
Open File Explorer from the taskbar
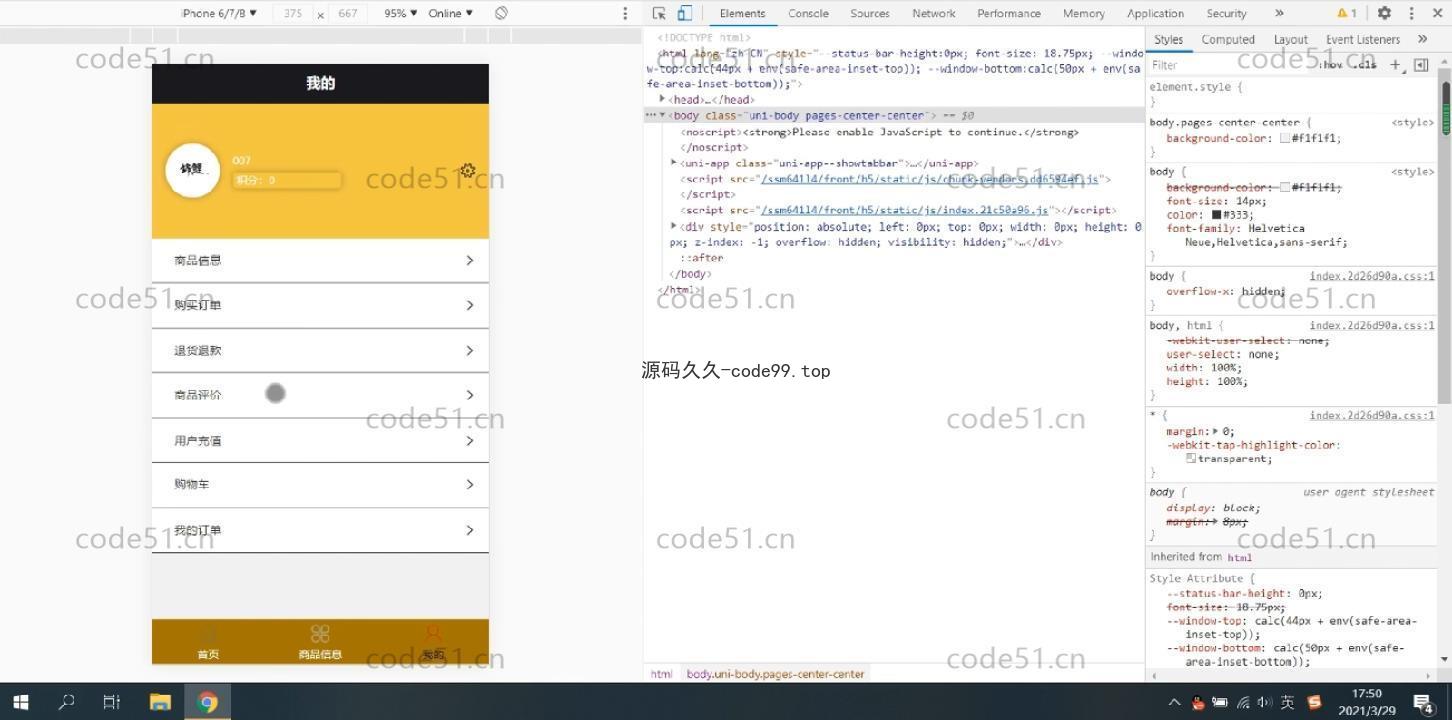[160, 702]
